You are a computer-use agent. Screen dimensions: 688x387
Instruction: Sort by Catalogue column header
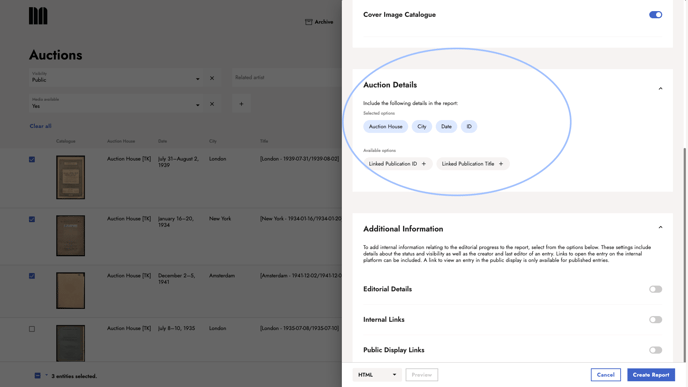point(66,141)
